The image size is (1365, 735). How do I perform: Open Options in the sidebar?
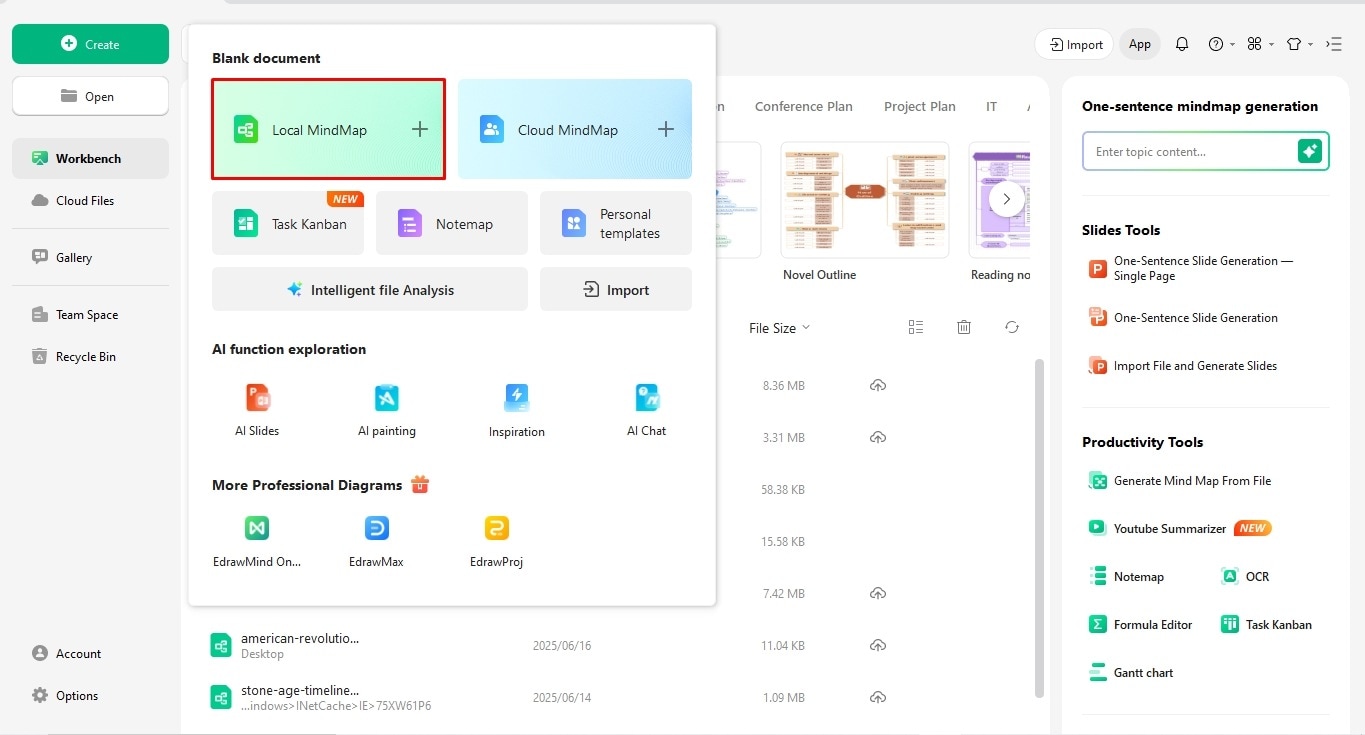pyautogui.click(x=65, y=695)
